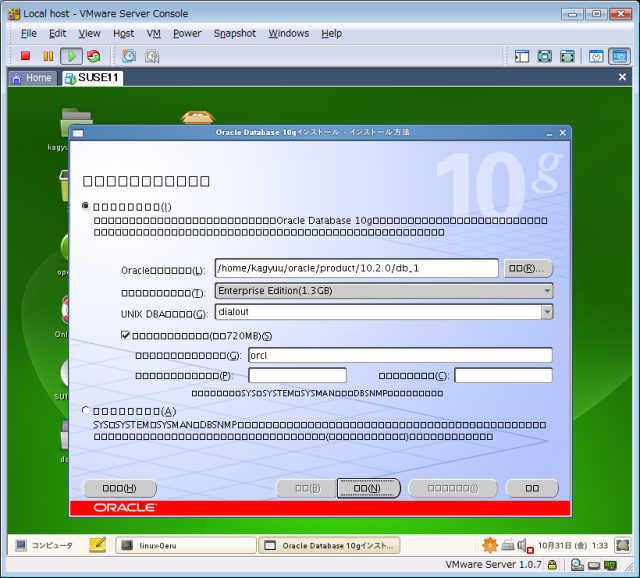
Task: Open the Enterprise Edition installation type dropdown
Action: click(x=383, y=291)
